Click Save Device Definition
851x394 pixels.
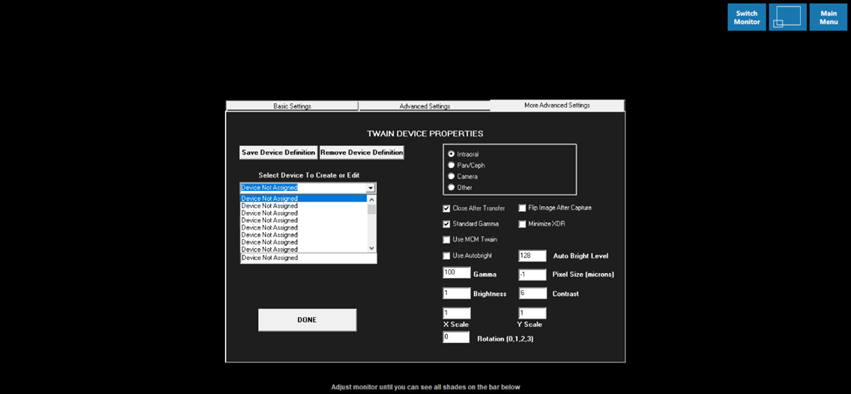[278, 152]
